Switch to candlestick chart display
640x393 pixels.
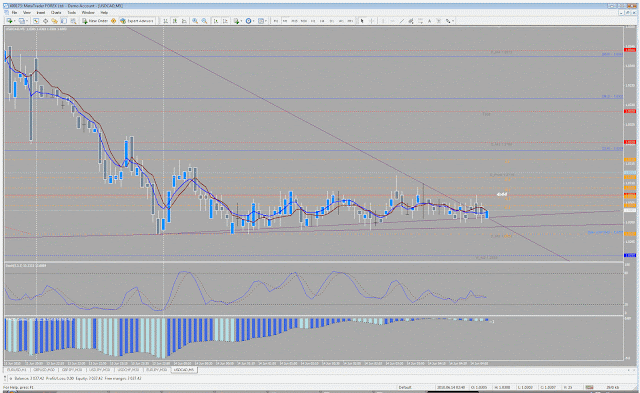click(x=175, y=21)
